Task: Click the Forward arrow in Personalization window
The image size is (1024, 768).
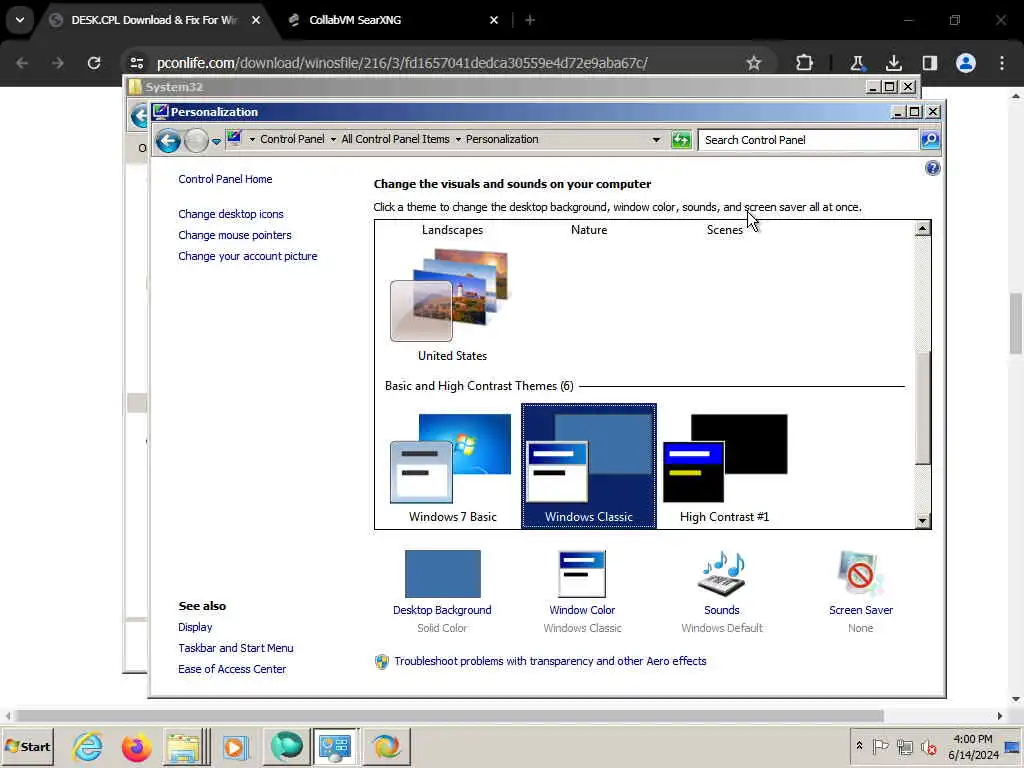Action: pos(196,140)
